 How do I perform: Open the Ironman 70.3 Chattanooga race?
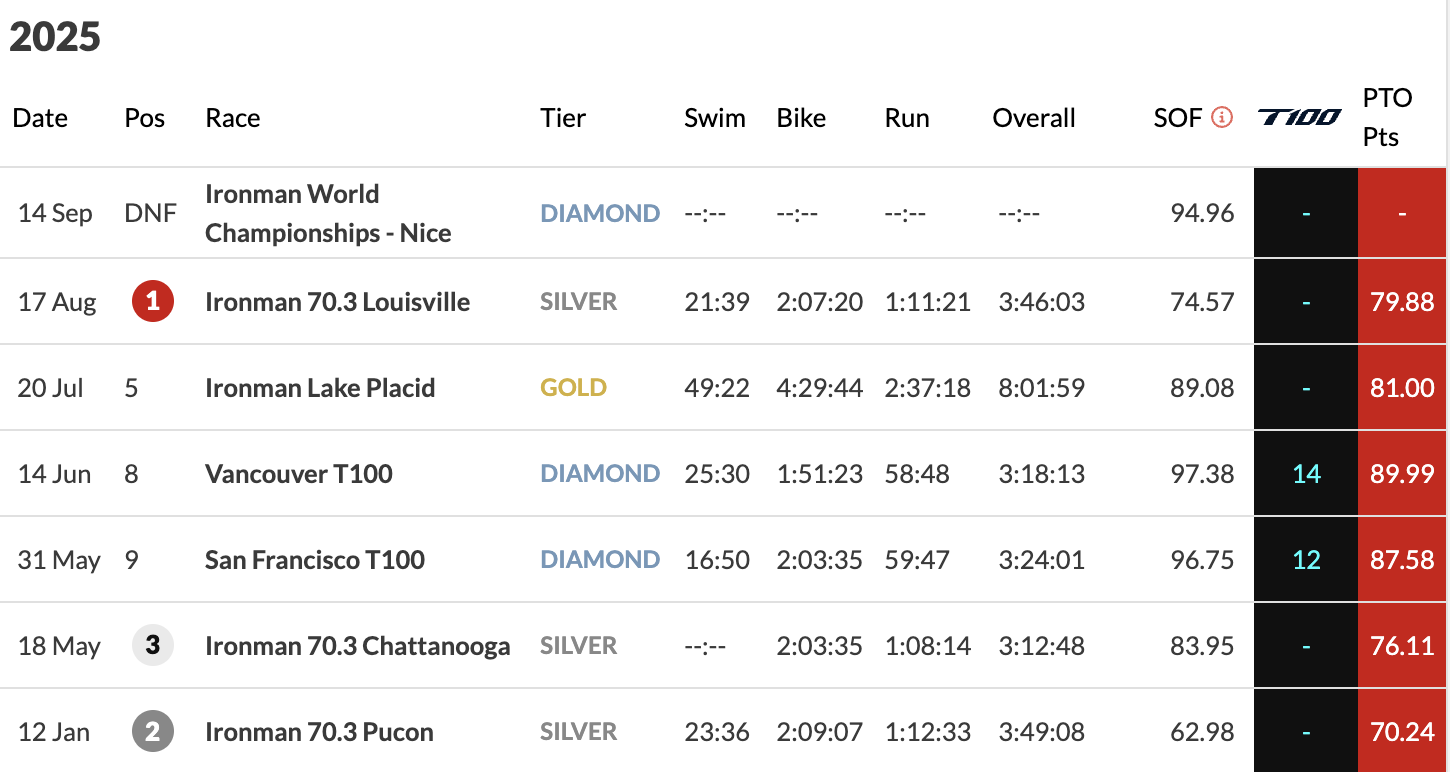(357, 646)
